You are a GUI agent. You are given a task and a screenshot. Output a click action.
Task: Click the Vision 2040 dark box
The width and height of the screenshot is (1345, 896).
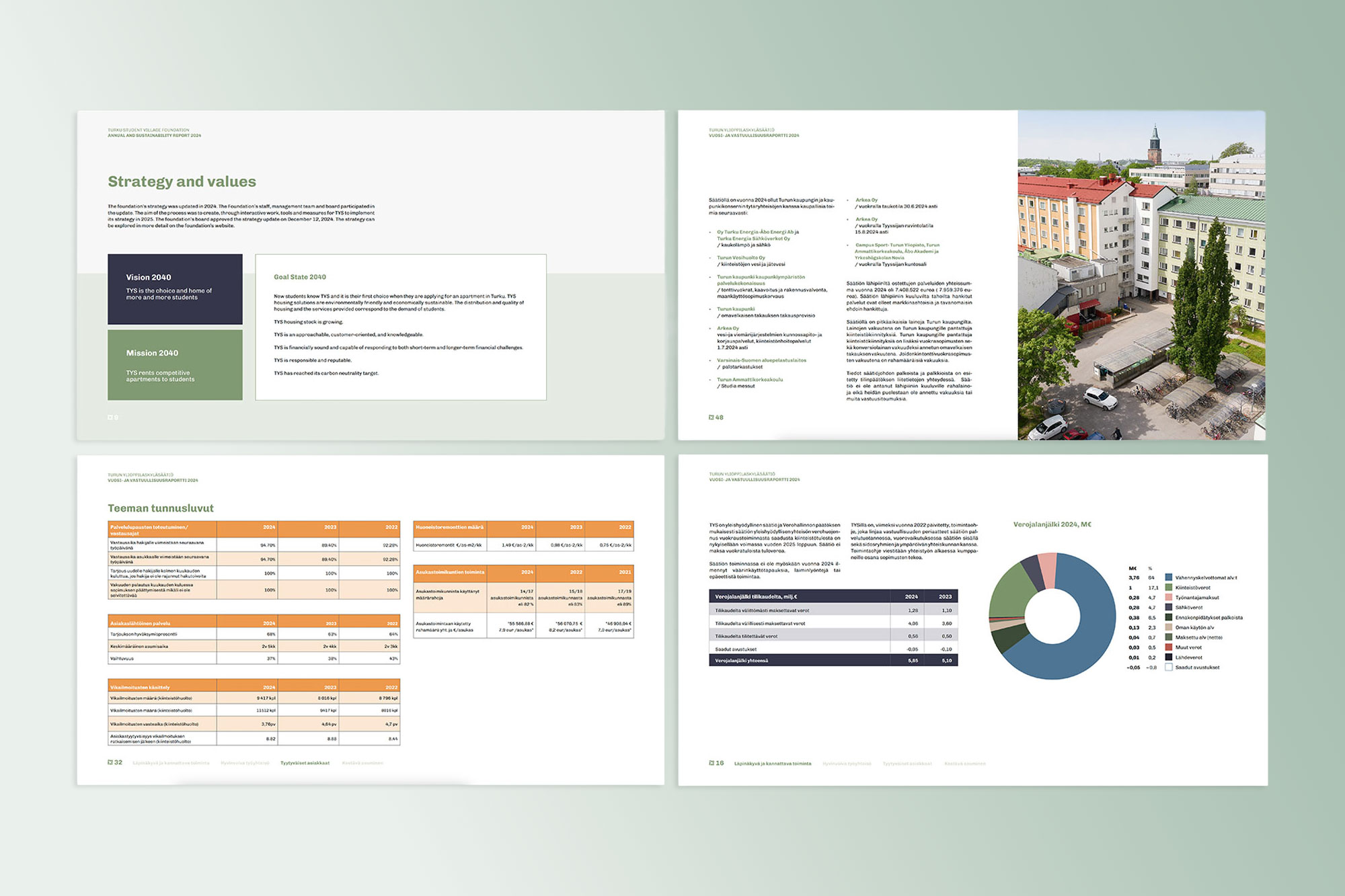tap(175, 288)
